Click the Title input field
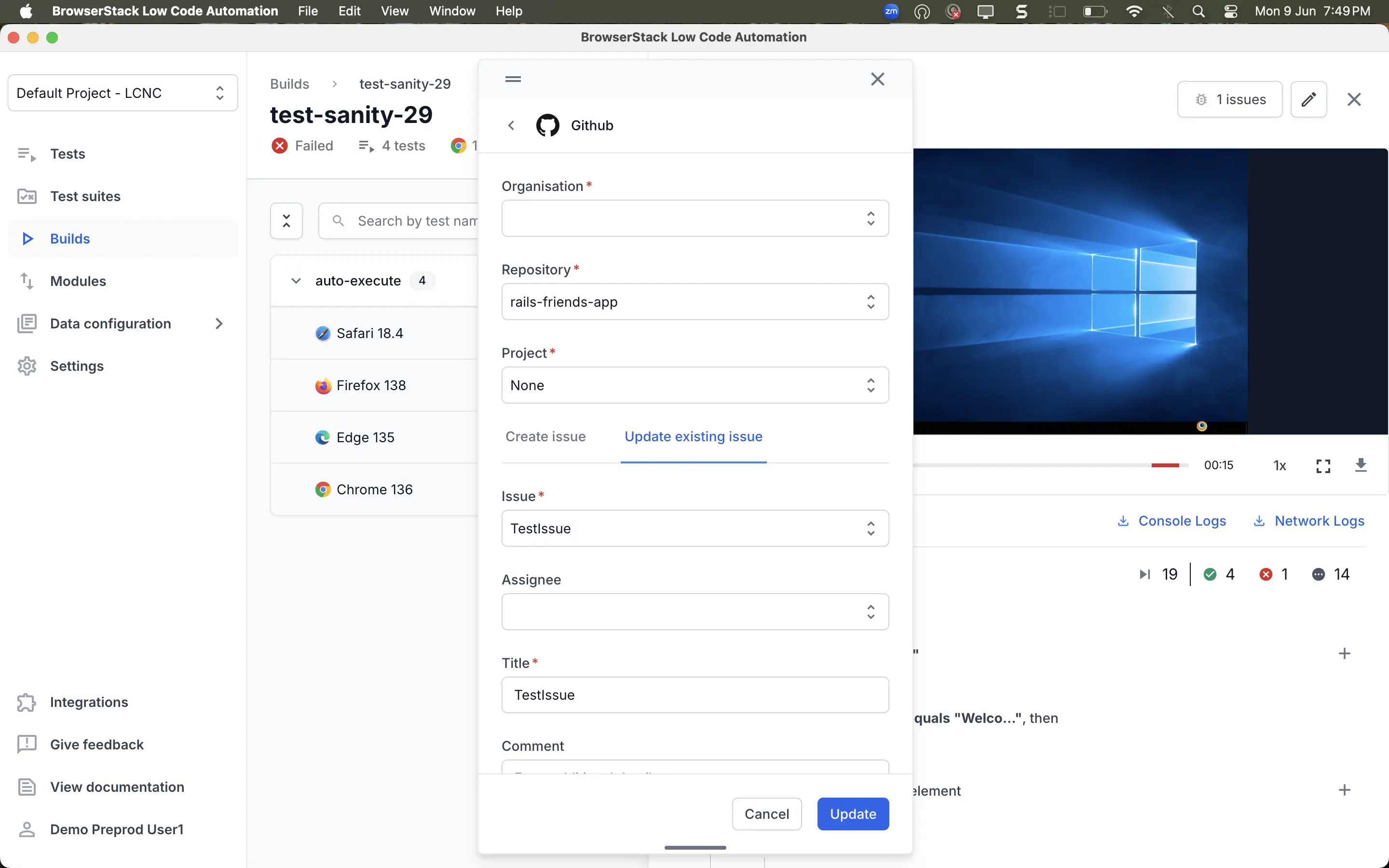 (x=695, y=694)
